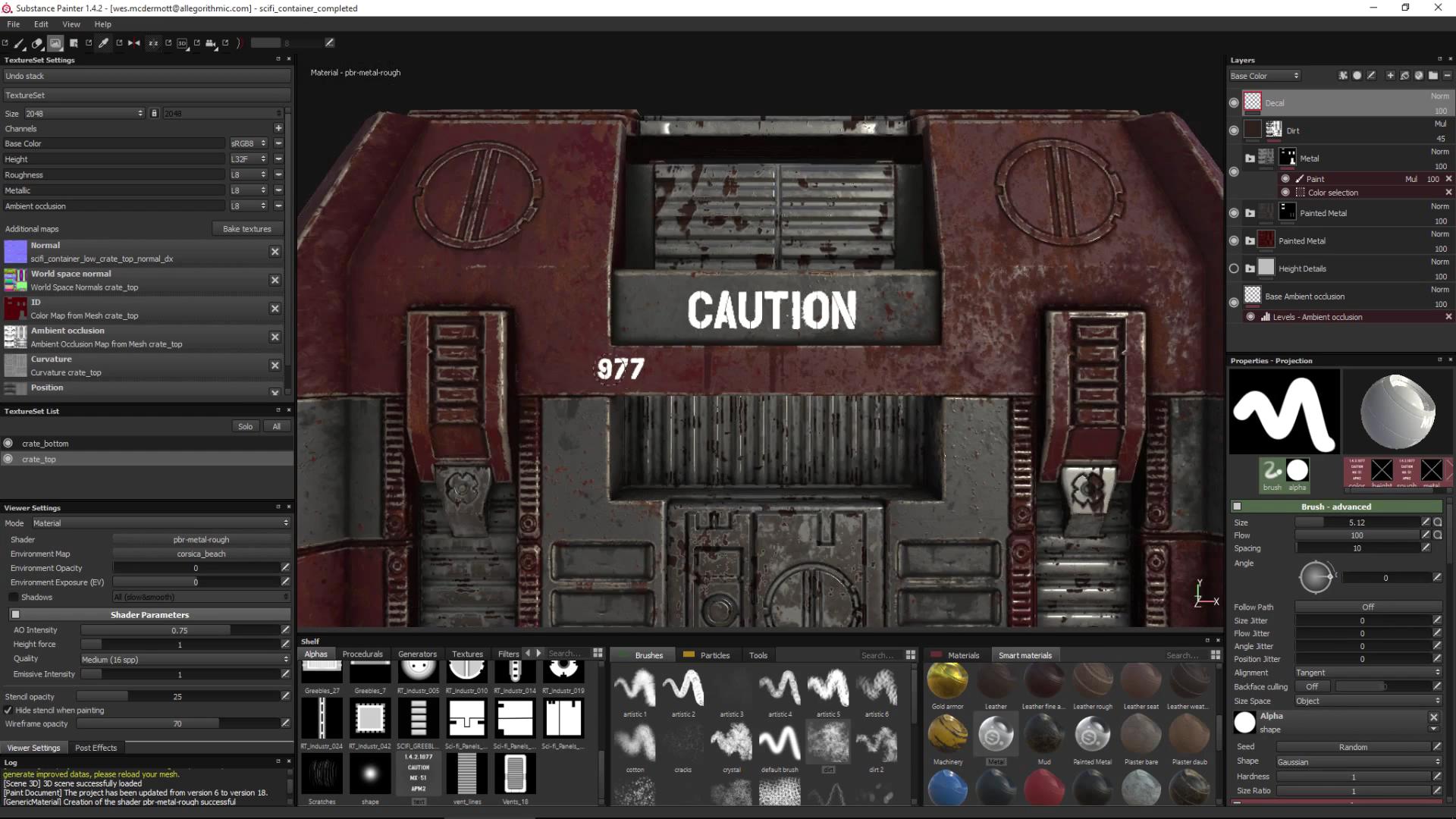Enable the Shadows checkbox
Image resolution: width=1456 pixels, height=819 pixels.
(14, 598)
